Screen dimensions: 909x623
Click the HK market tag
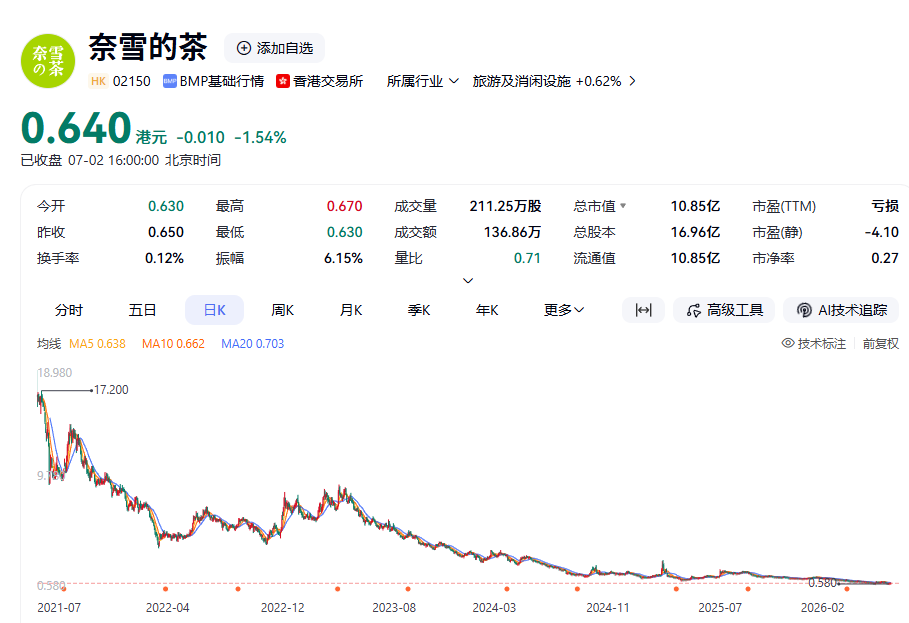(x=99, y=81)
